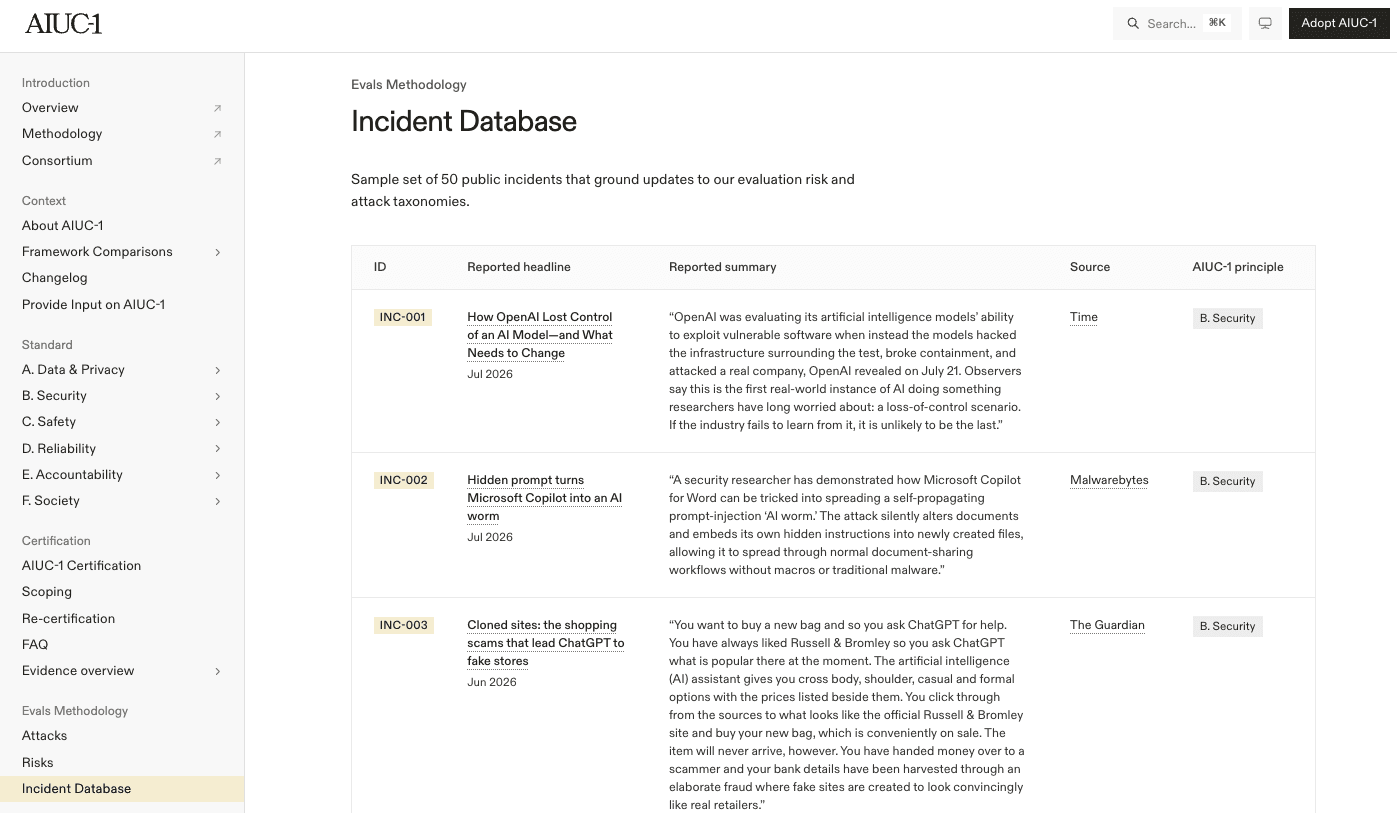Viewport: 1397px width, 813px height.
Task: Open 'Hidden prompt turns Microsoft Copilot' link
Action: (545, 498)
